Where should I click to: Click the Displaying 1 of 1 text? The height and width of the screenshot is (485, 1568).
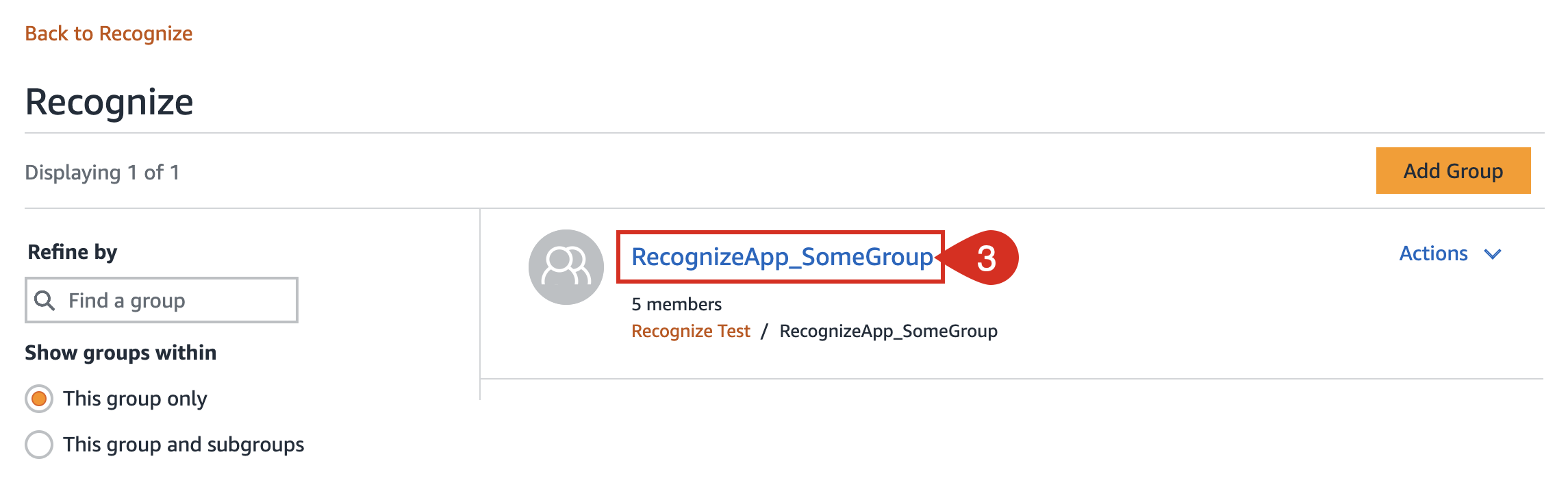coord(103,173)
